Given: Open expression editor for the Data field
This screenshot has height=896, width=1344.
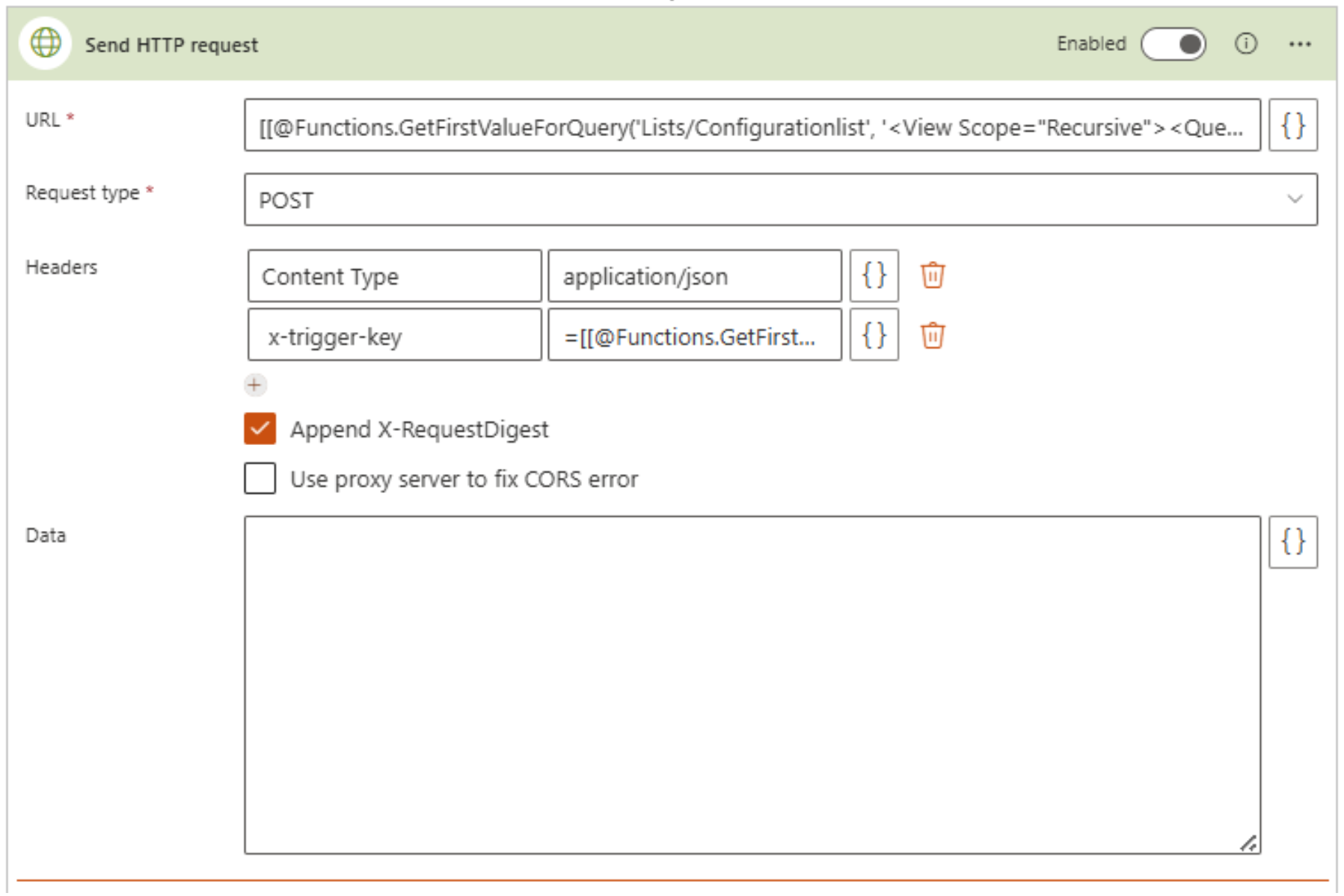Looking at the screenshot, I should point(1292,542).
